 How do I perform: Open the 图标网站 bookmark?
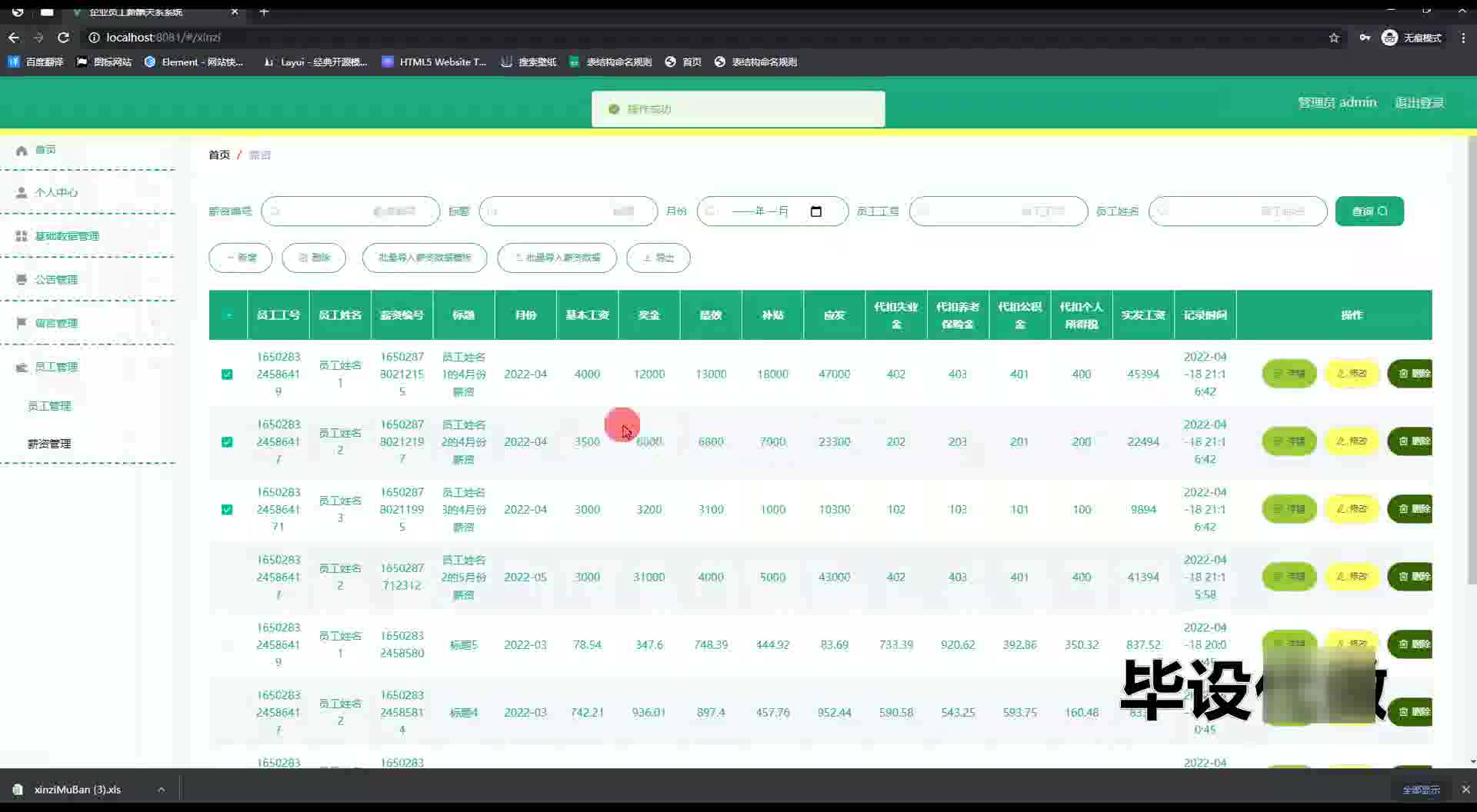click(104, 62)
